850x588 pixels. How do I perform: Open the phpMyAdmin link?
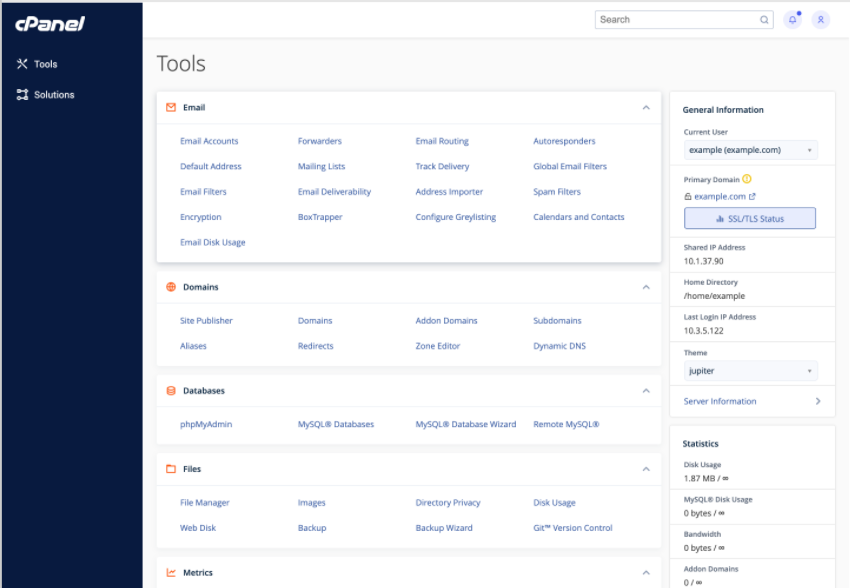coord(206,424)
